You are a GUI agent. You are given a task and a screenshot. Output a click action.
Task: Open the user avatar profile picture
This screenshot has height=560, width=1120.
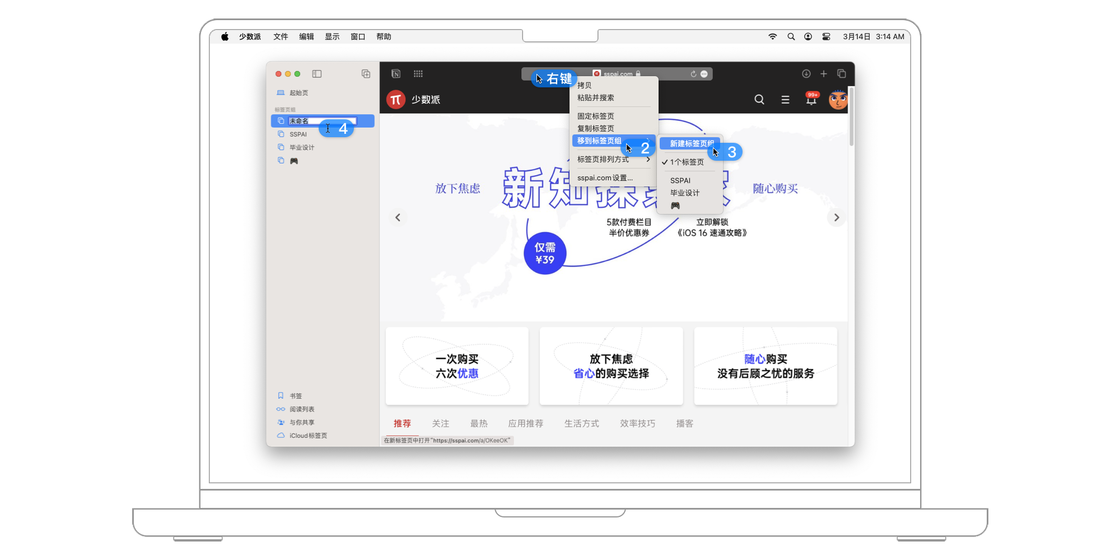(x=838, y=99)
